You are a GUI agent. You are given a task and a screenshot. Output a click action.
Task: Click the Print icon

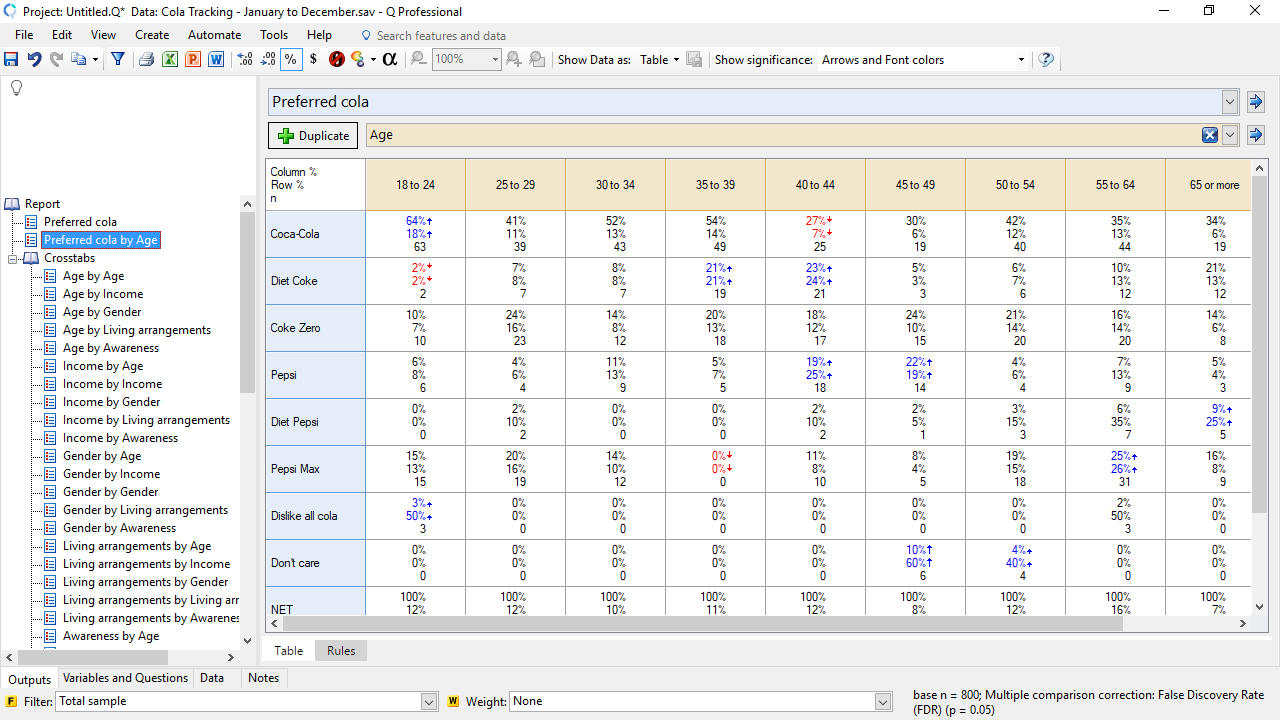pyautogui.click(x=146, y=60)
